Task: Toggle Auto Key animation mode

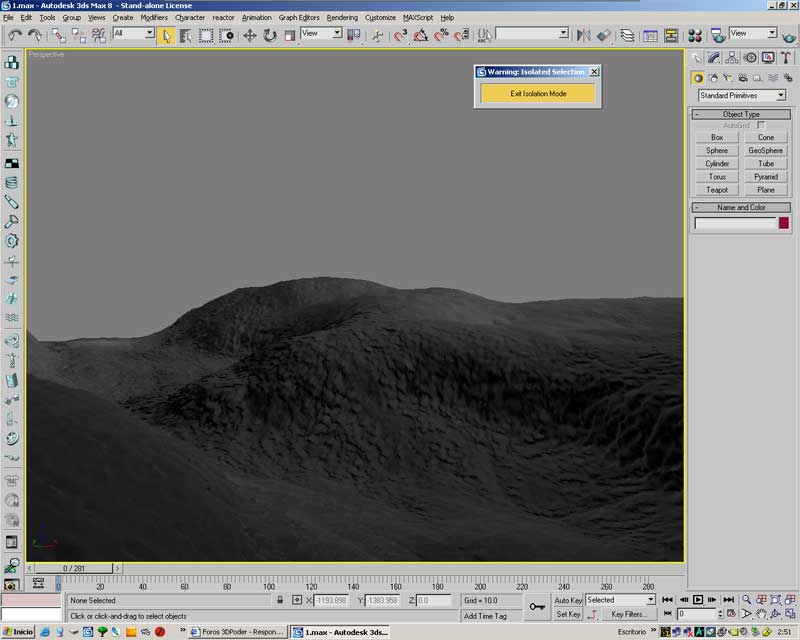Action: click(x=568, y=600)
